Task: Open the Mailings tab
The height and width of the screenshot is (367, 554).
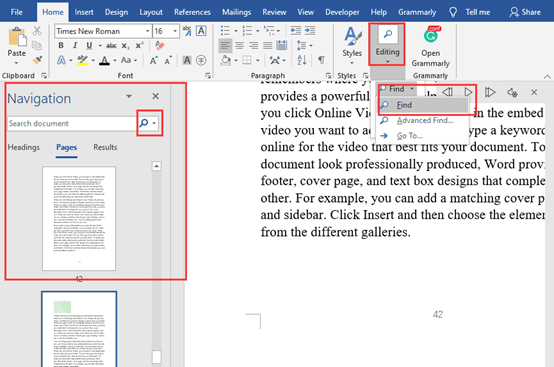Action: 236,12
